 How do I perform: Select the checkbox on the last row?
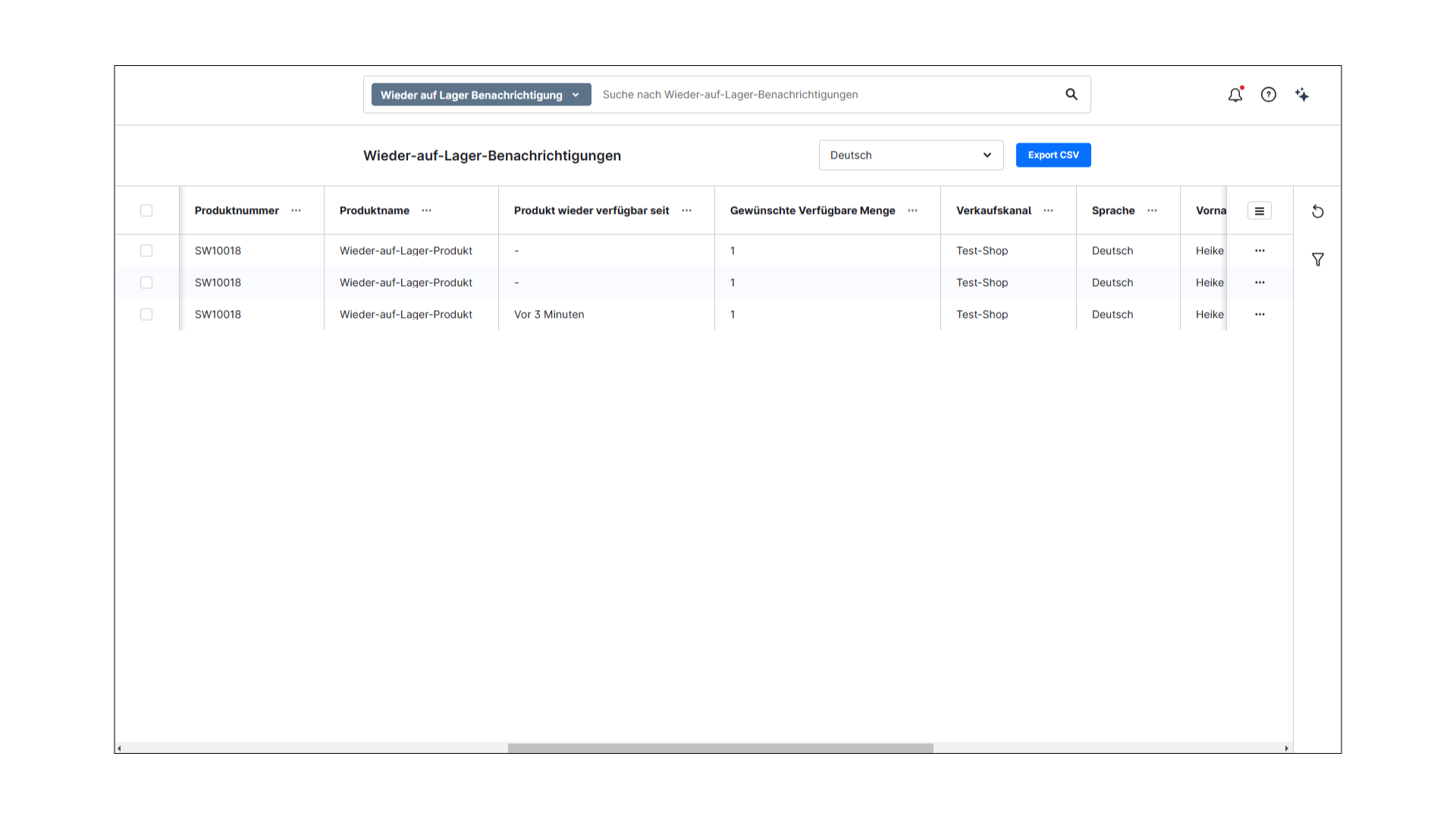[x=146, y=314]
